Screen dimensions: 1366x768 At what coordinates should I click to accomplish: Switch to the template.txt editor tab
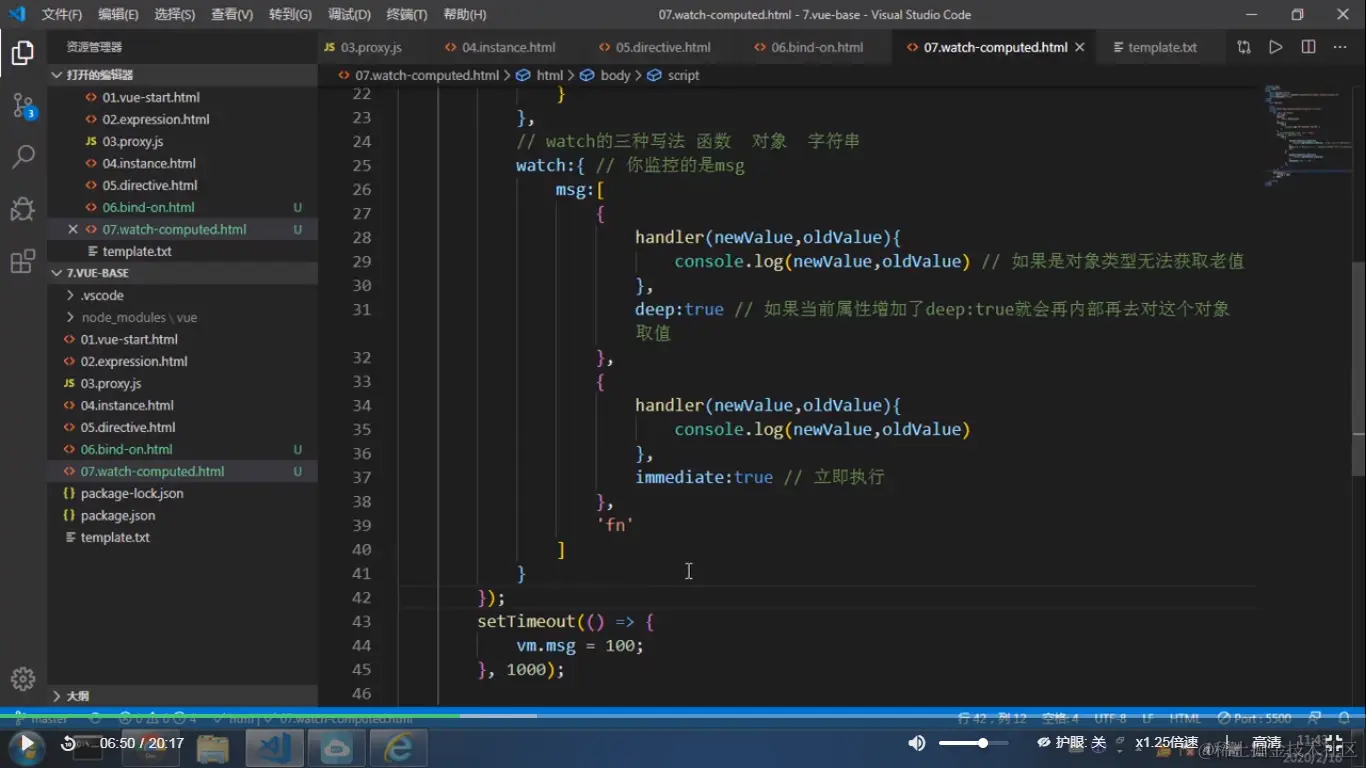(1162, 47)
